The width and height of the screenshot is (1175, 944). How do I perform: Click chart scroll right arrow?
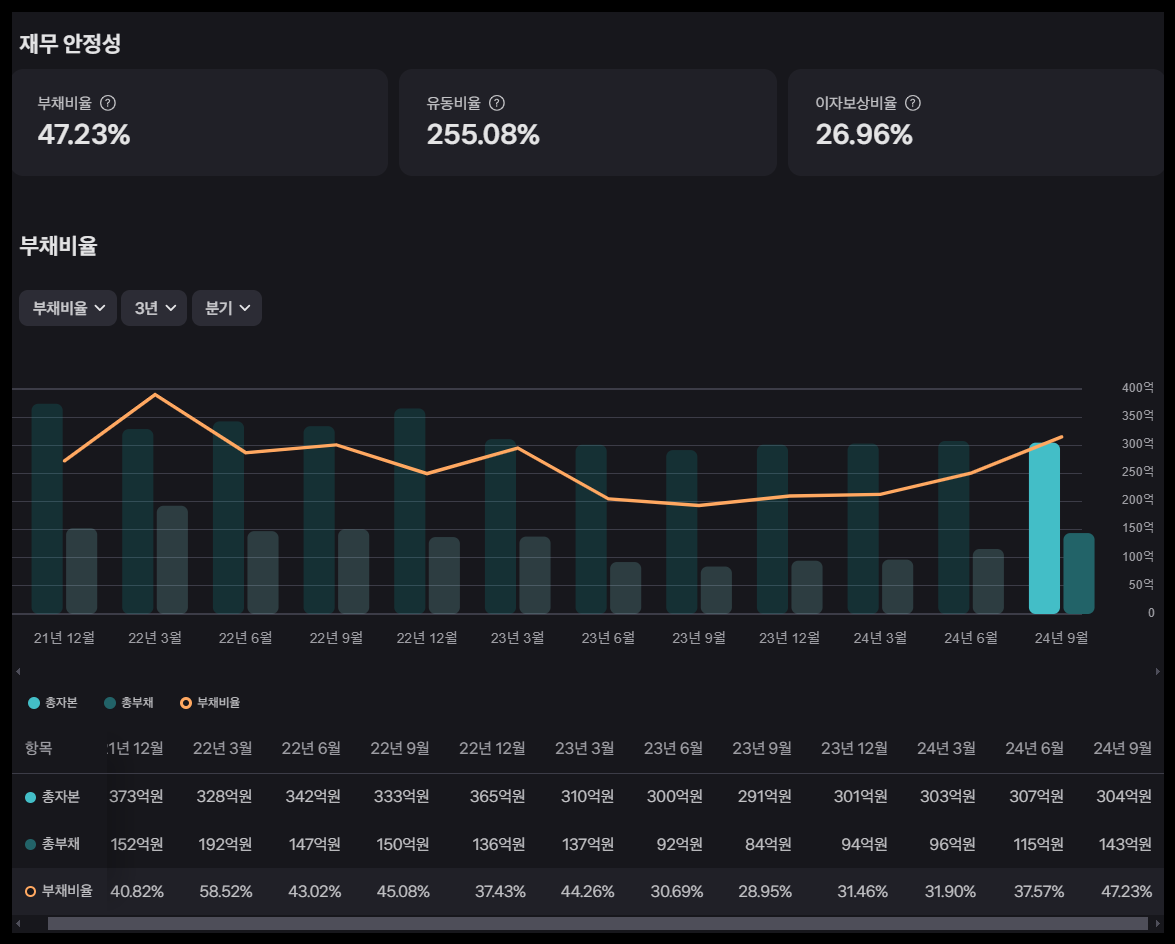click(x=1158, y=671)
